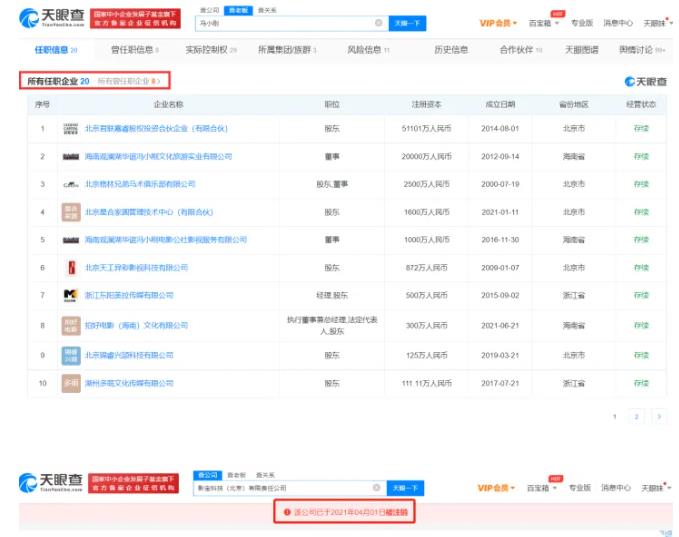Viewport: 679px width, 537px height.
Task: Switch to the 所属集团/族群 tab
Action: [287, 50]
